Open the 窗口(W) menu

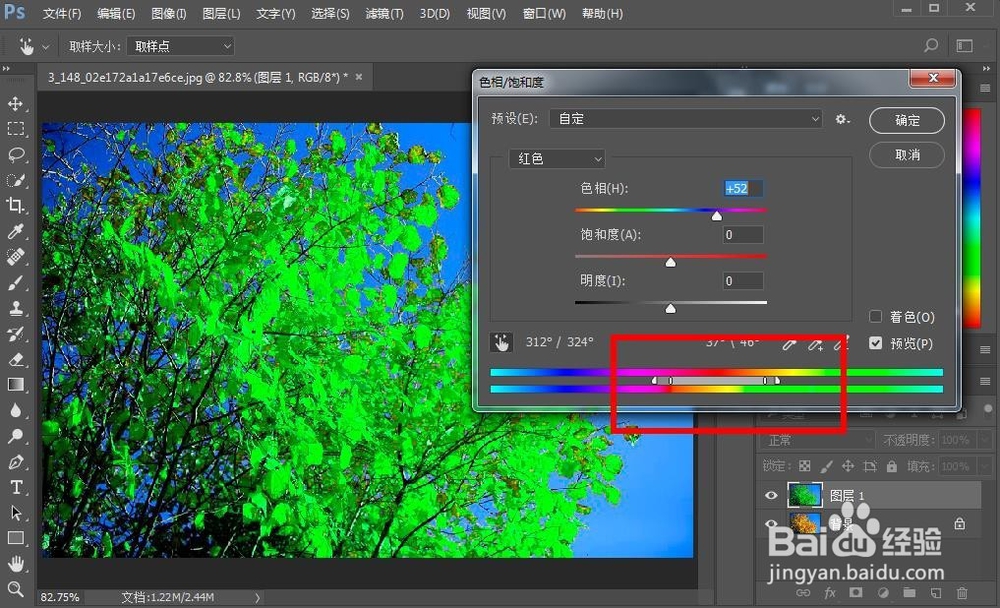click(544, 13)
